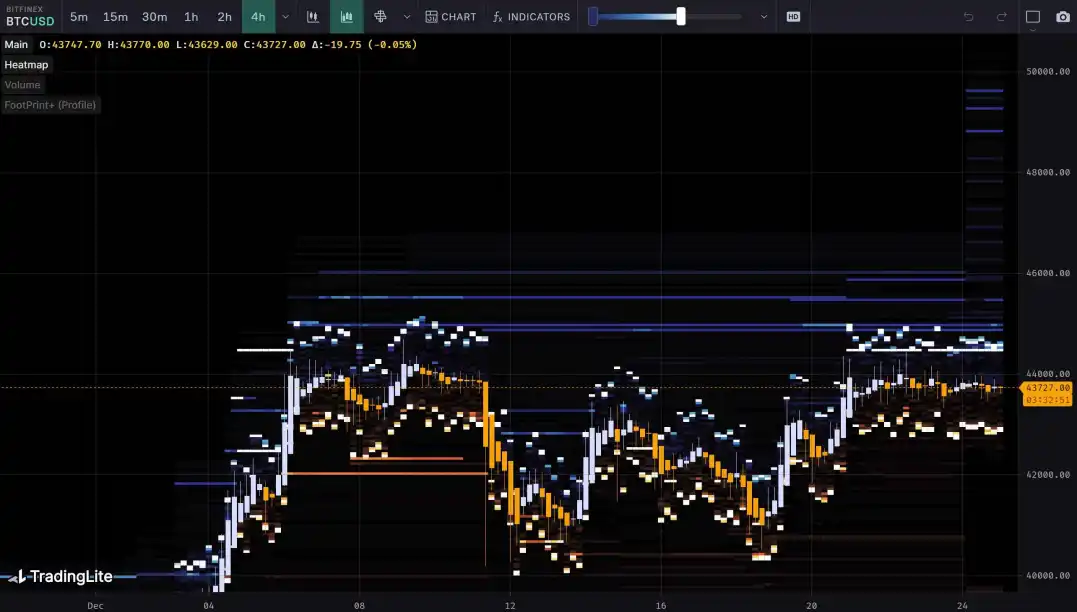Image resolution: width=1077 pixels, height=612 pixels.
Task: Open the CHART settings button
Action: (x=450, y=17)
